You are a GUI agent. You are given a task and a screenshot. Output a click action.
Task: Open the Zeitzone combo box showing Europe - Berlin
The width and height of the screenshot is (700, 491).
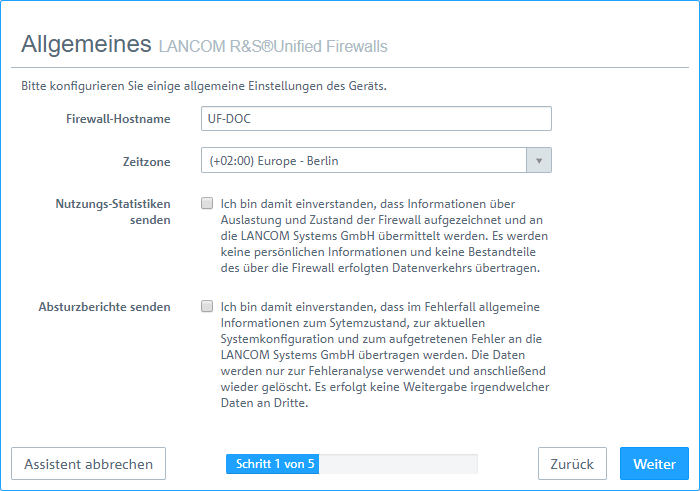click(364, 160)
